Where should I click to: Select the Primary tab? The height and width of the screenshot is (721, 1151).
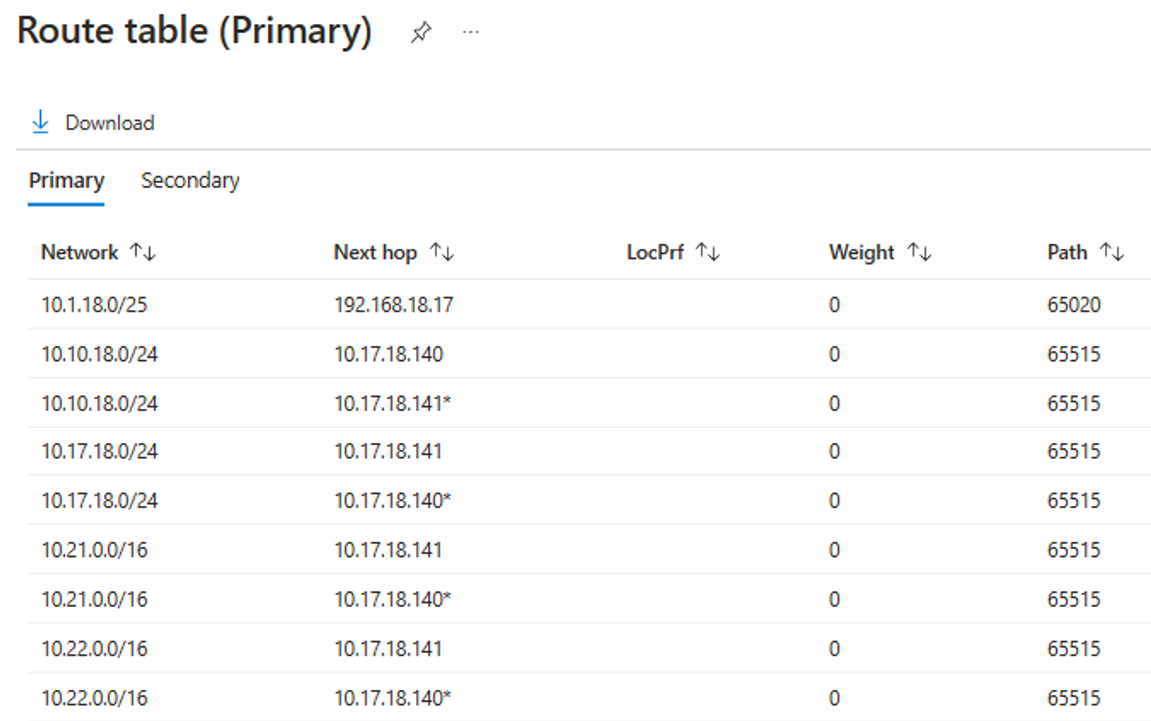(x=65, y=180)
